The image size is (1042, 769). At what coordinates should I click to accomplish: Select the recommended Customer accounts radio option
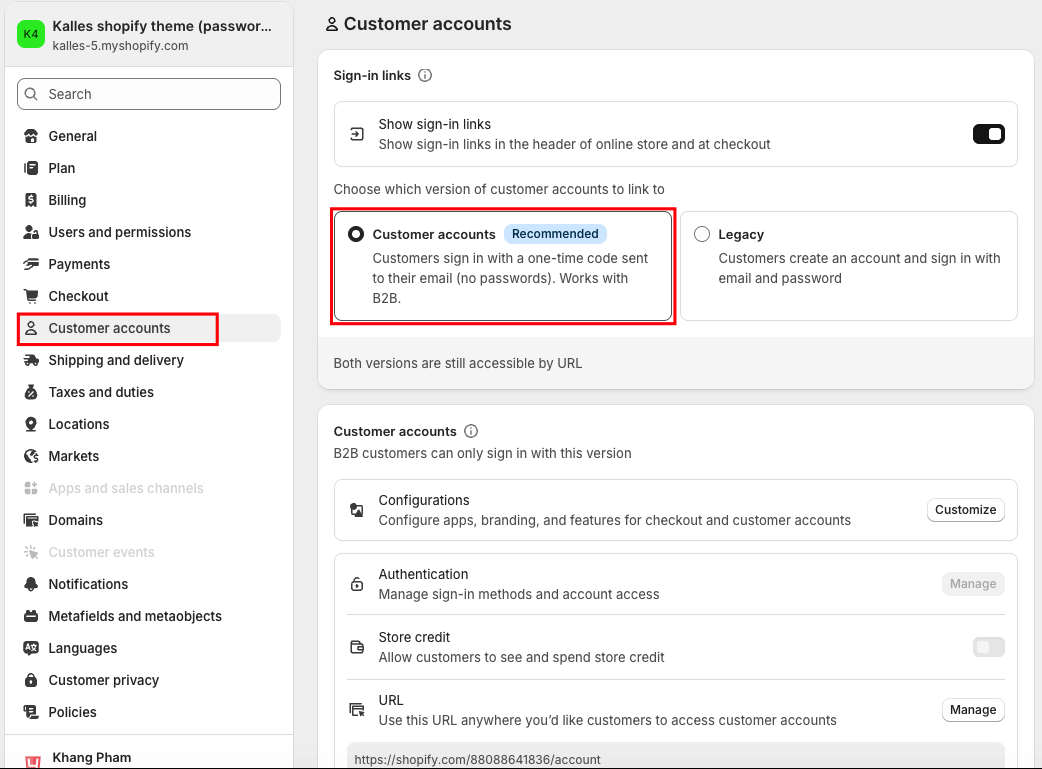[x=356, y=234]
